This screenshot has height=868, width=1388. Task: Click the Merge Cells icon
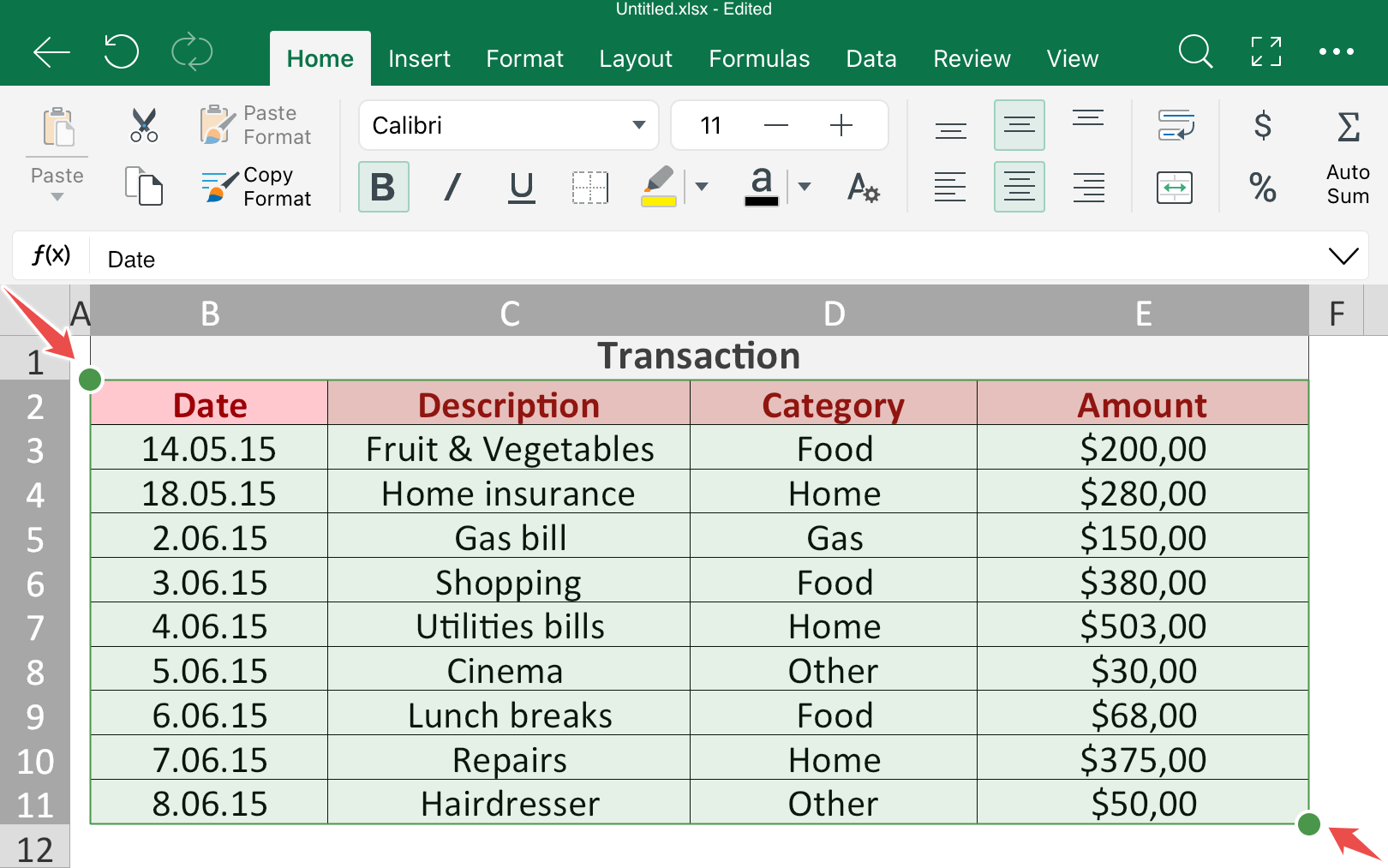pos(1174,187)
